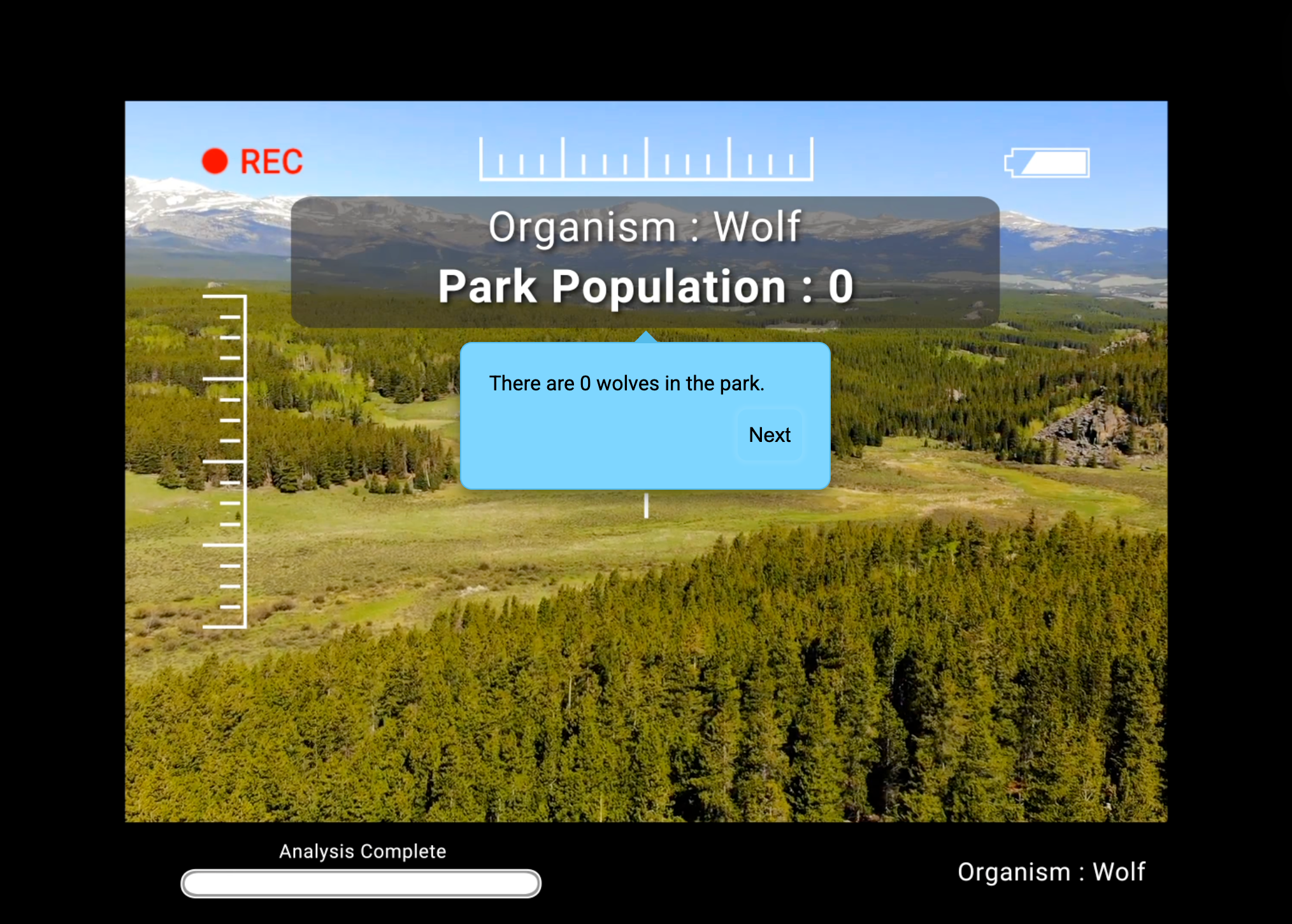Click the red REC recording dot
The width and height of the screenshot is (1292, 924).
pyautogui.click(x=215, y=161)
